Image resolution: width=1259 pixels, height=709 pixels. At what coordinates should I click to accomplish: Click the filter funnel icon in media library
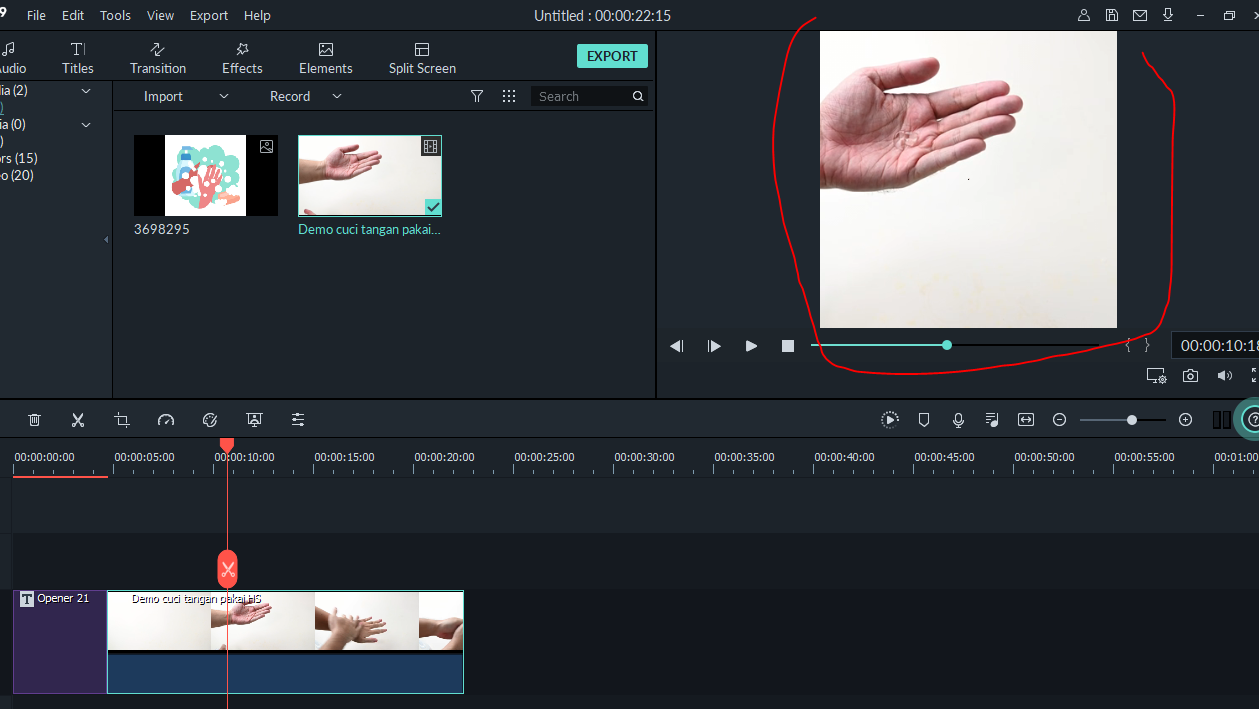pyautogui.click(x=477, y=96)
